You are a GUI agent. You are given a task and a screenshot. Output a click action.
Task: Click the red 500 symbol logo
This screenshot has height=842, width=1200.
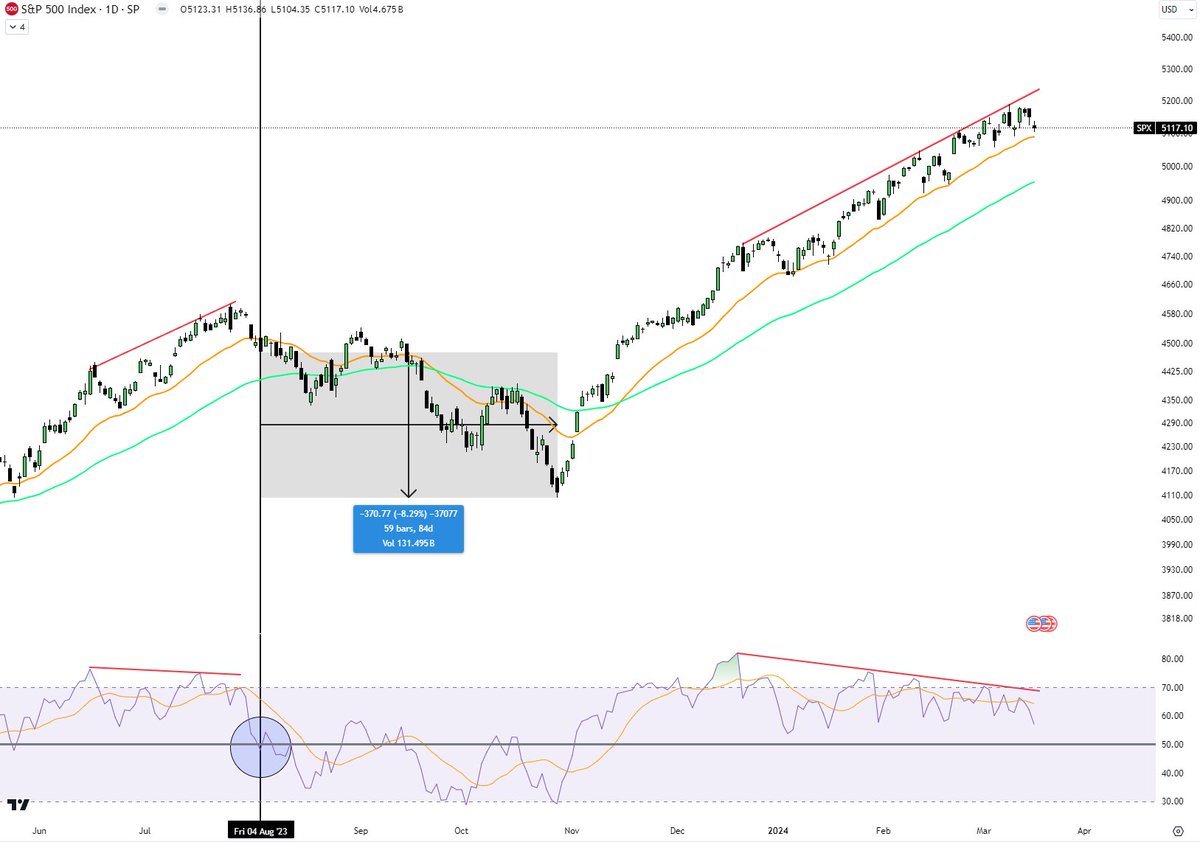pyautogui.click(x=11, y=8)
